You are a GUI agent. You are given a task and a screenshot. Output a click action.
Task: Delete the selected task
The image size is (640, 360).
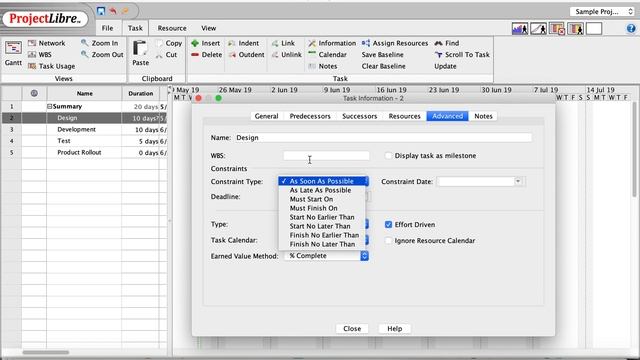[x=207, y=54]
